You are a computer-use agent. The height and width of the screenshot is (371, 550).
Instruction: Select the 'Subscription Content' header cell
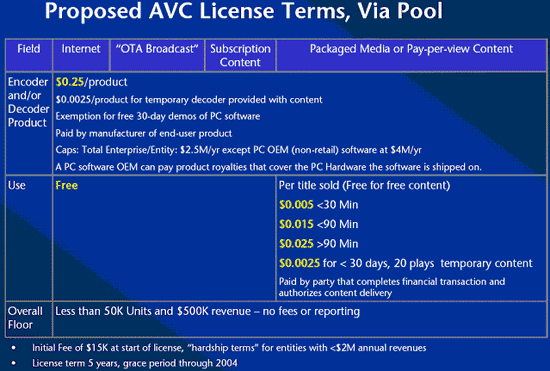pyautogui.click(x=240, y=55)
